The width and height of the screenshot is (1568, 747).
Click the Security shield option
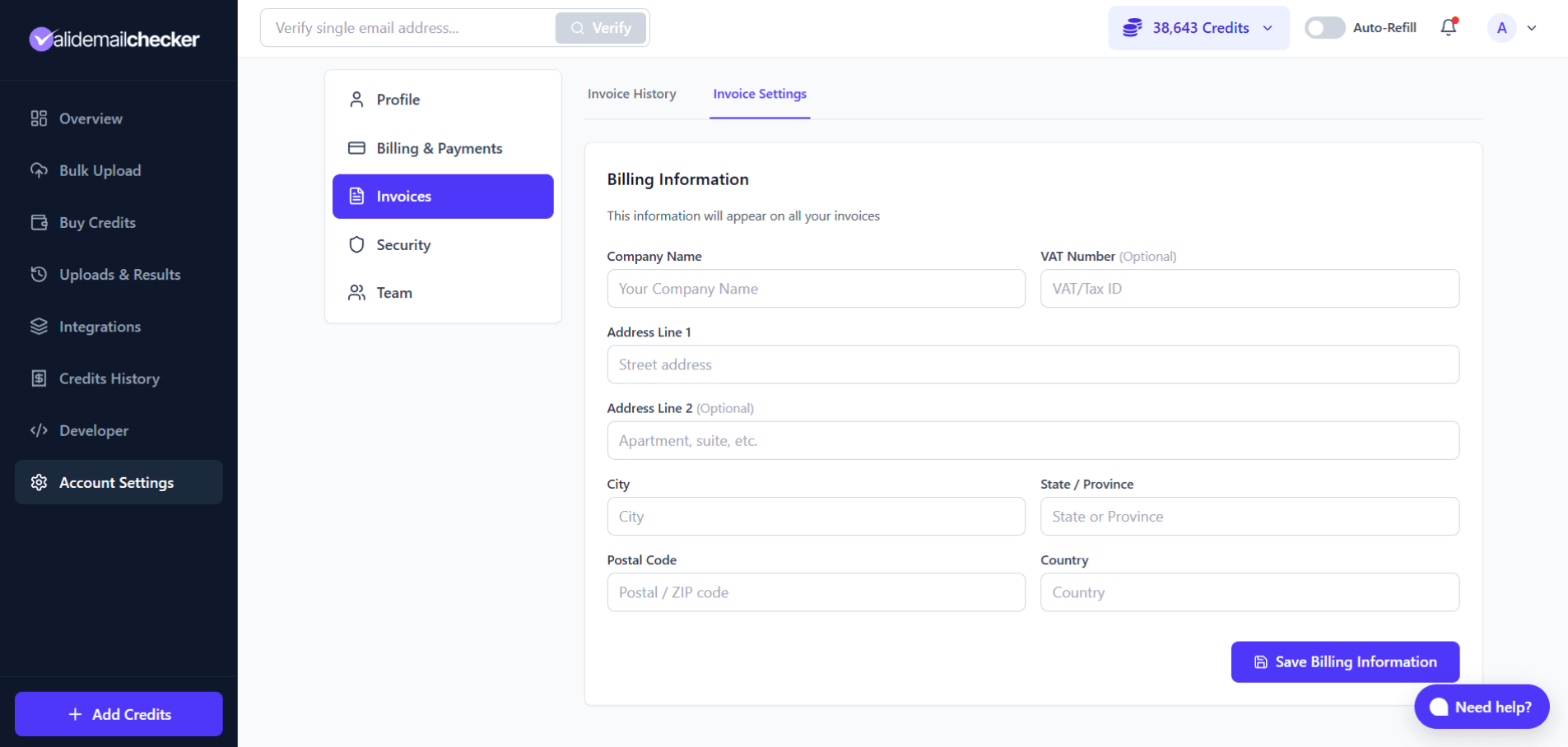click(x=402, y=244)
